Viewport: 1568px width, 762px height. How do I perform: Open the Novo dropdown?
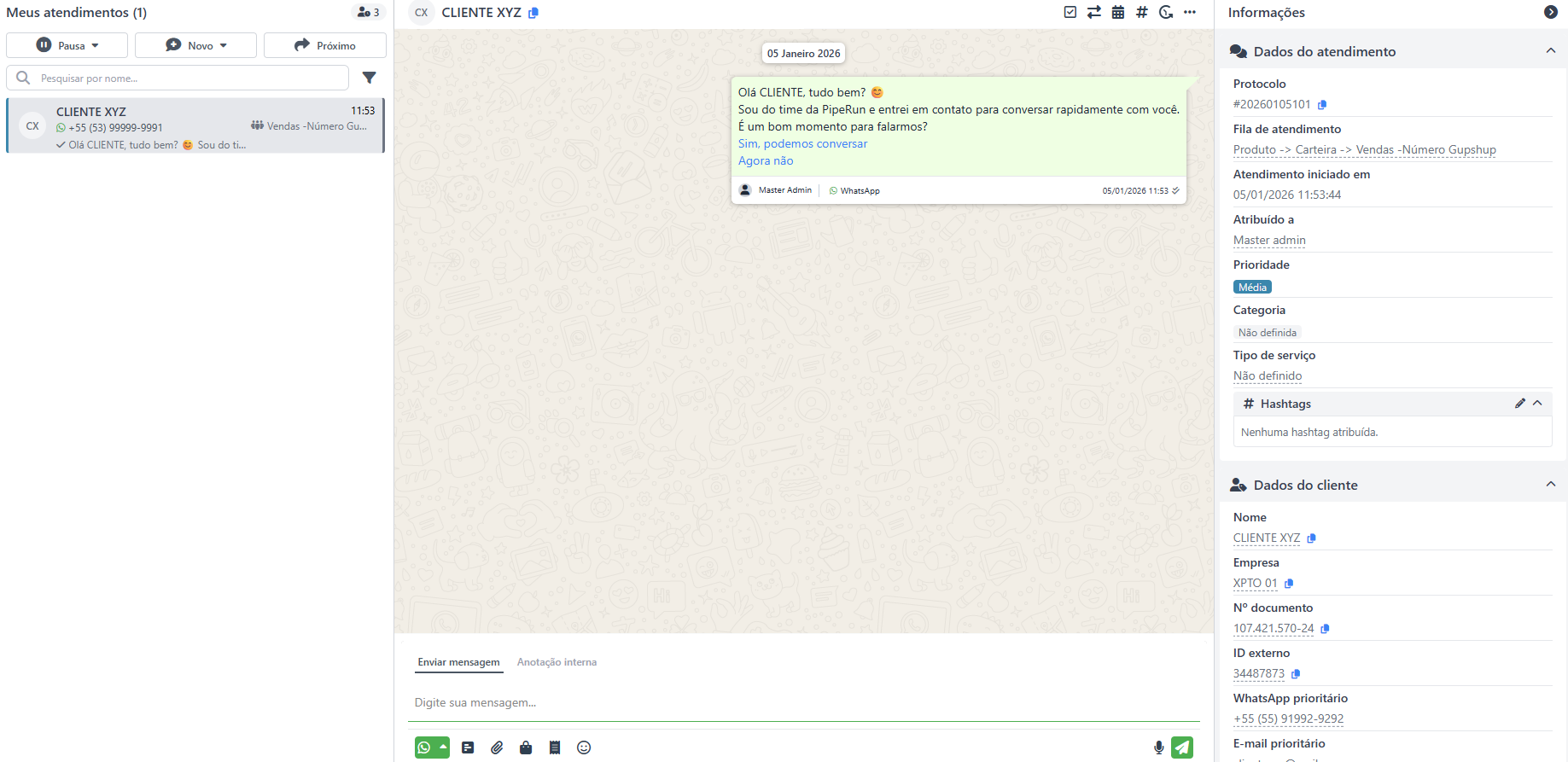(195, 45)
